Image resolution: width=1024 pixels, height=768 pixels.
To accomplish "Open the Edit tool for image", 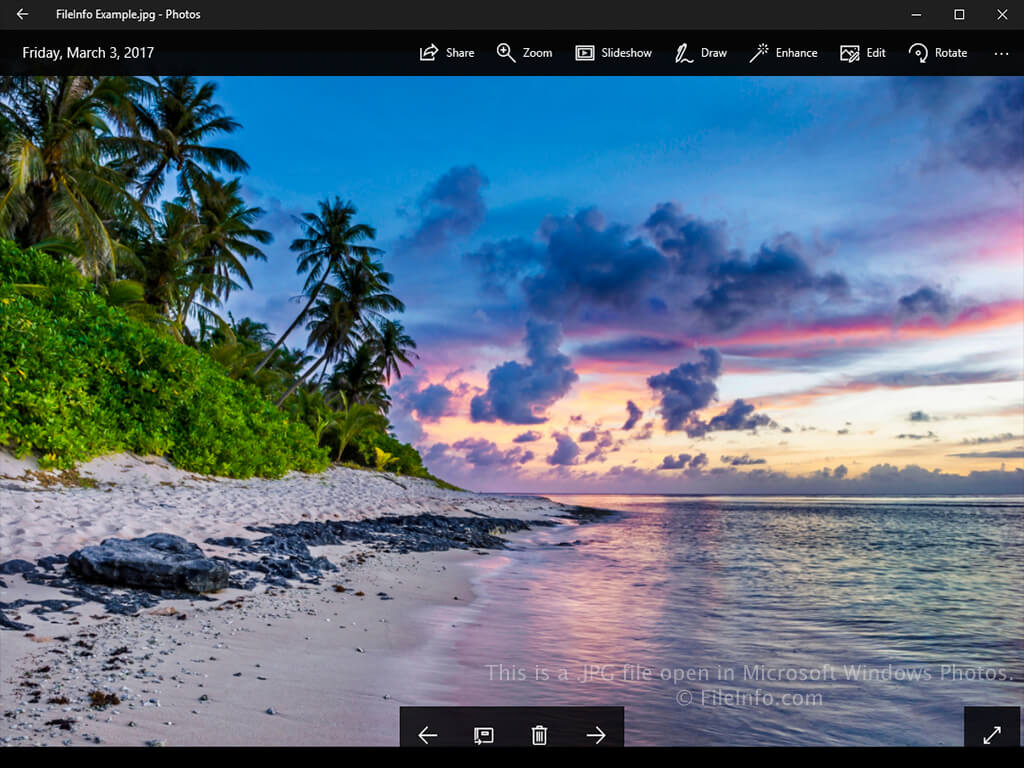I will pyautogui.click(x=863, y=53).
